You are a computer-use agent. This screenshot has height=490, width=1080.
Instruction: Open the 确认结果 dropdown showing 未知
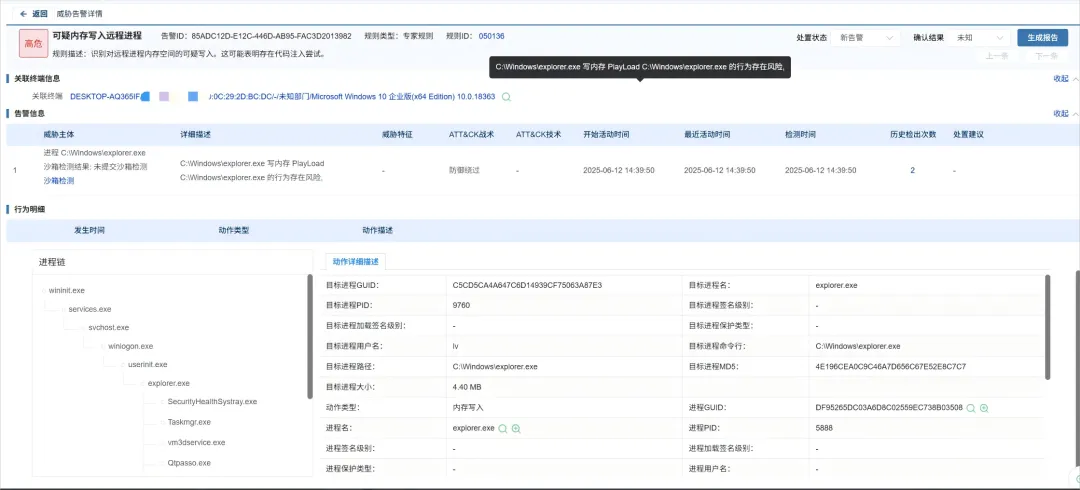point(979,38)
